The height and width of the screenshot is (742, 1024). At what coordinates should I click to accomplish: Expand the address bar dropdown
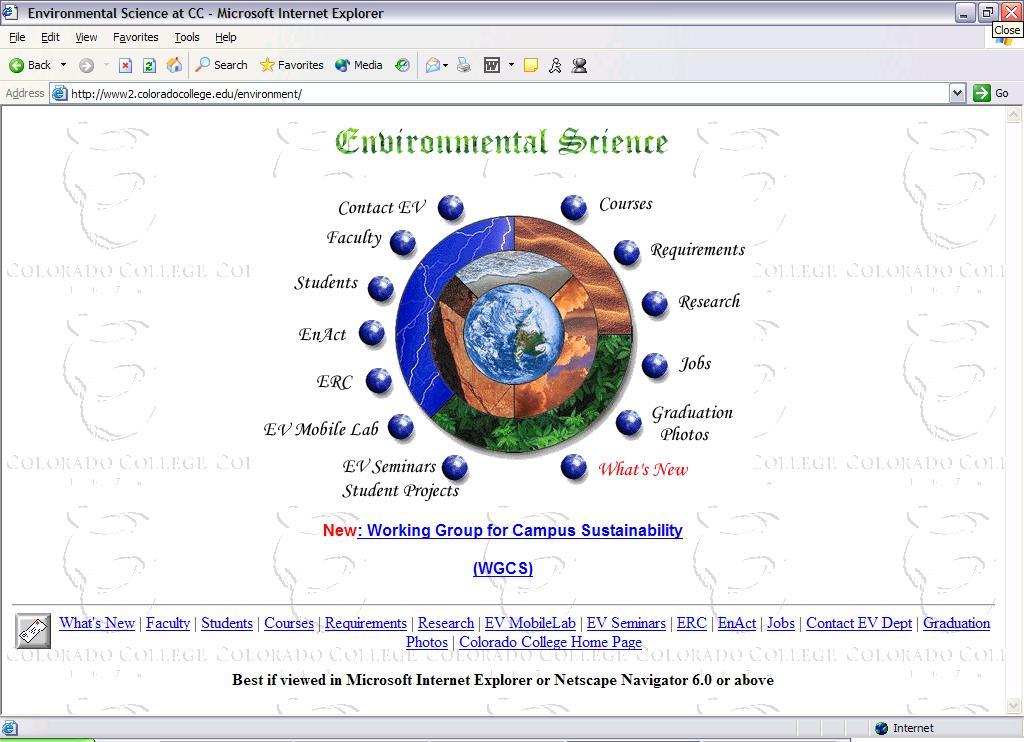pos(957,93)
